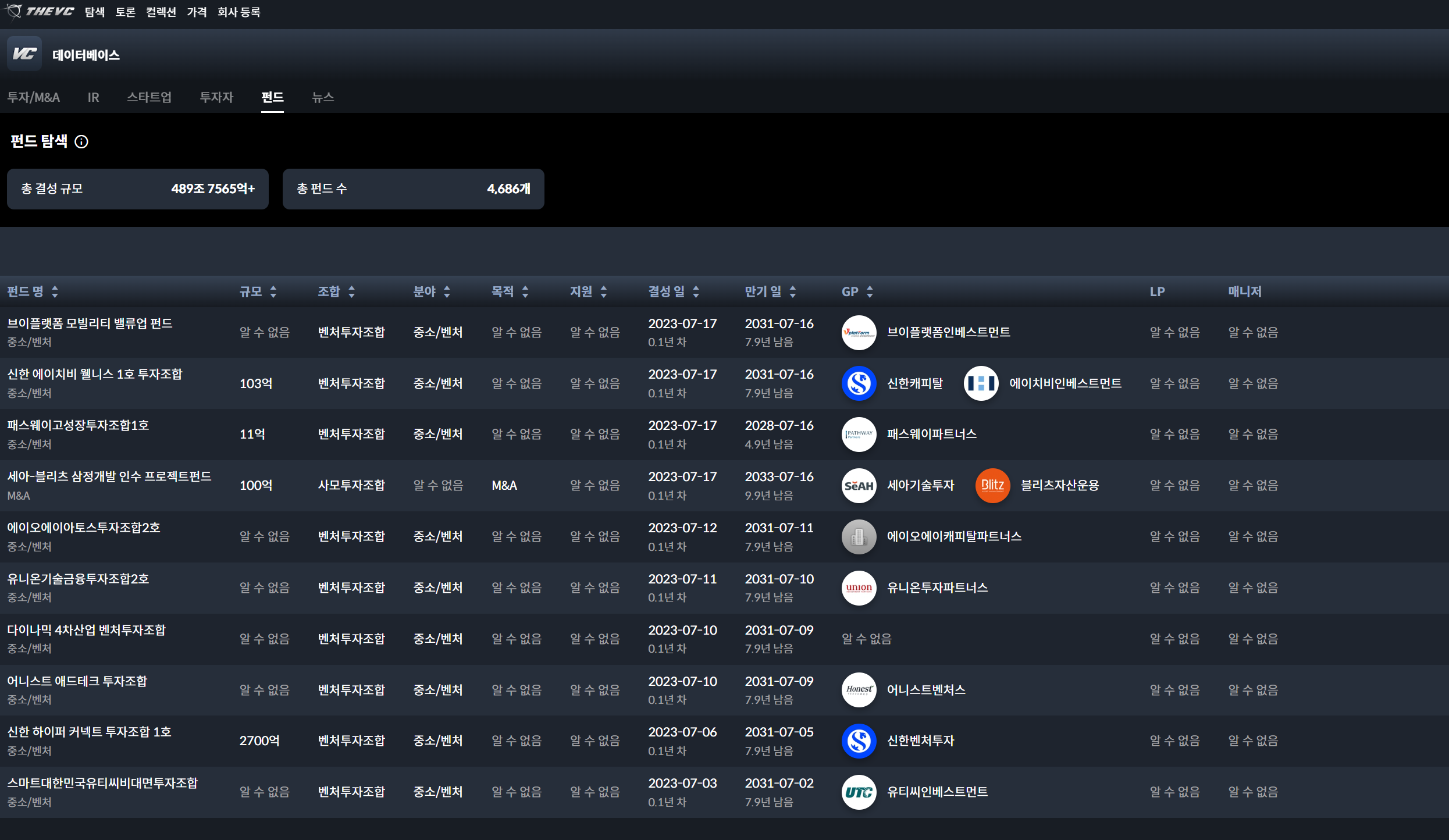Click the VC 데이터베이스 square logo
This screenshot has width=1449, height=840.
tap(24, 54)
